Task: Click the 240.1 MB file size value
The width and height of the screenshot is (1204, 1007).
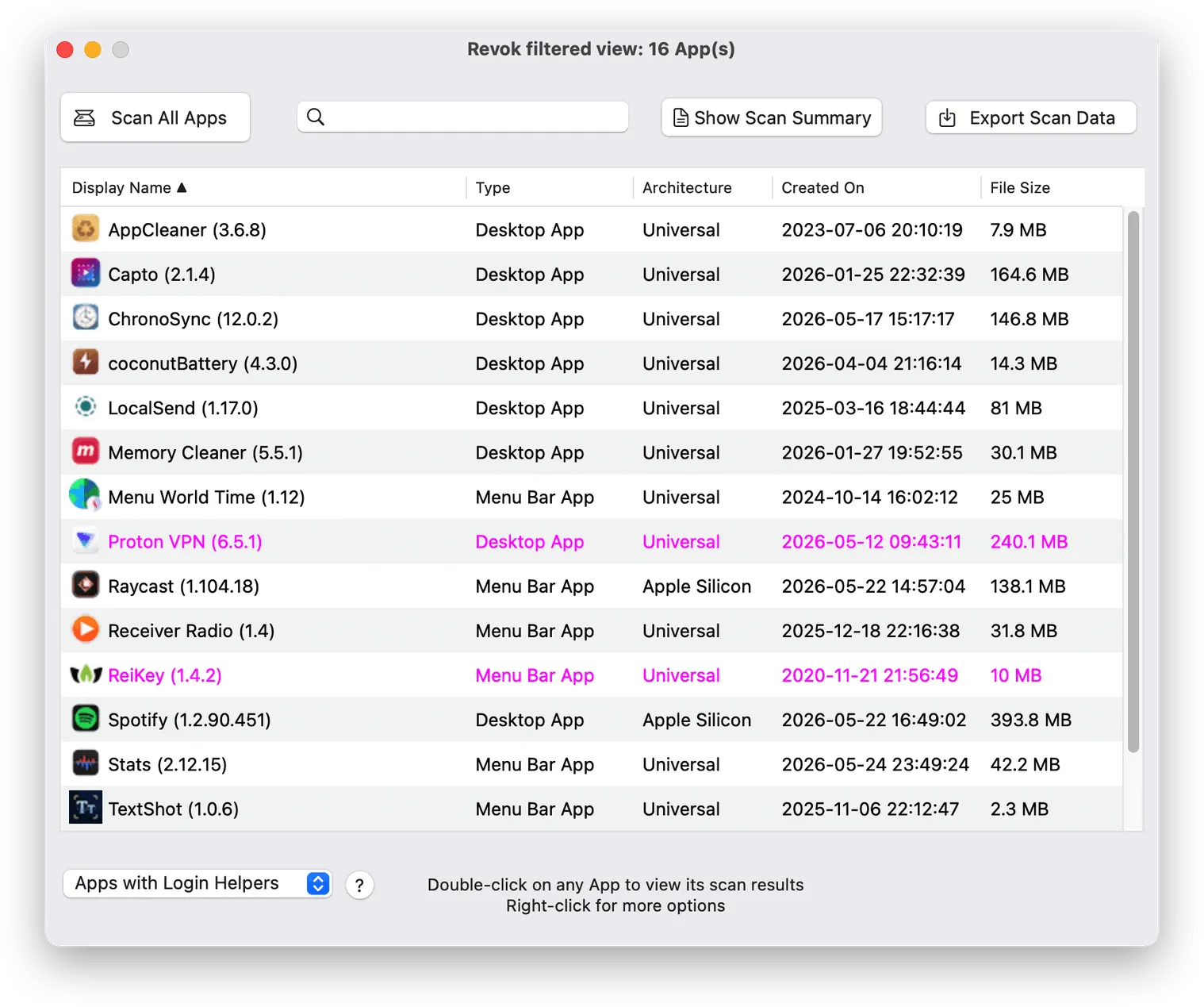Action: [1029, 541]
